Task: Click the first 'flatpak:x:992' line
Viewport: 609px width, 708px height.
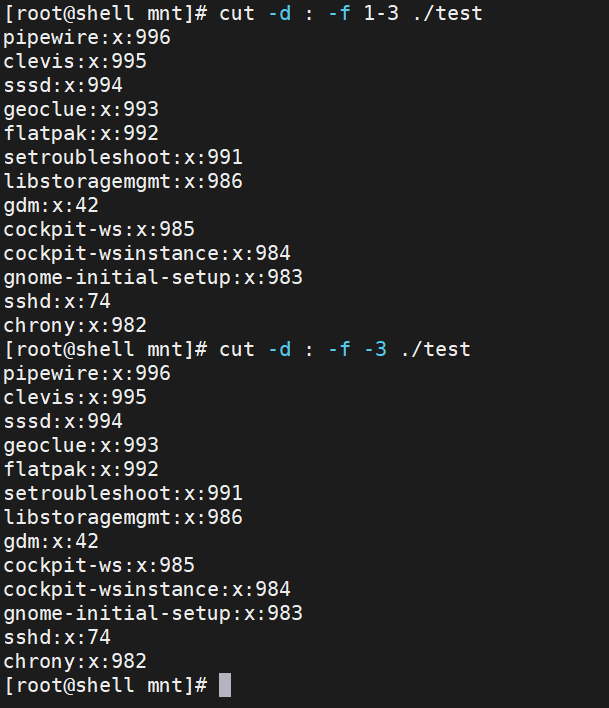Action: click(x=81, y=134)
